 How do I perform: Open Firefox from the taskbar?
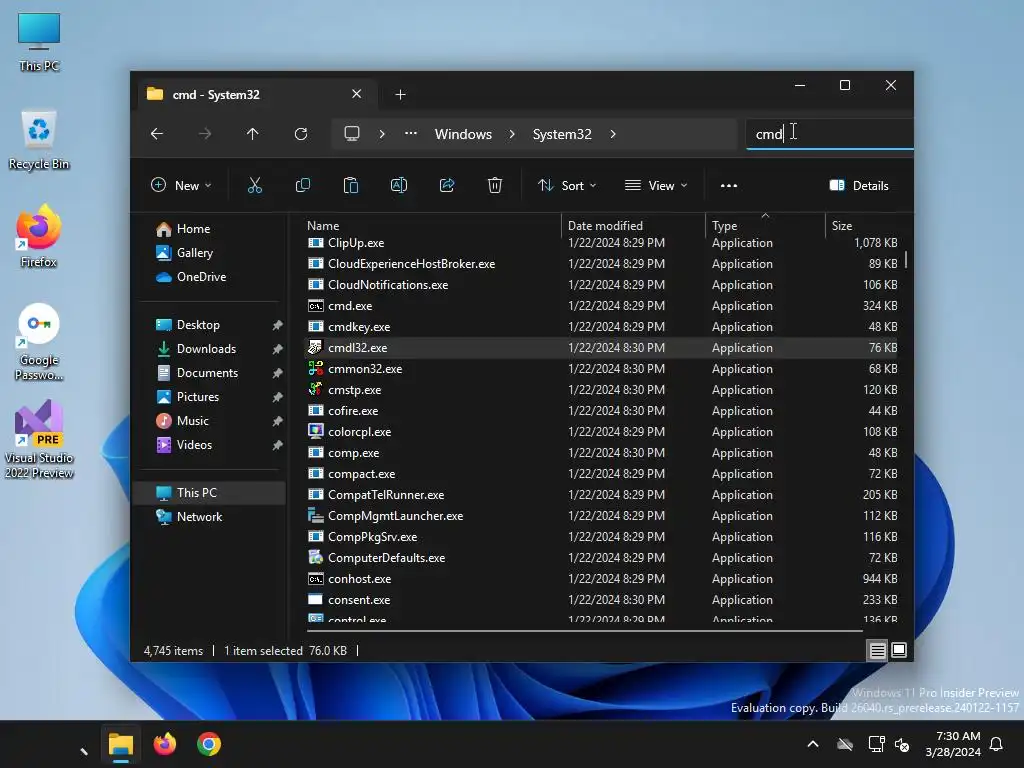coord(165,744)
